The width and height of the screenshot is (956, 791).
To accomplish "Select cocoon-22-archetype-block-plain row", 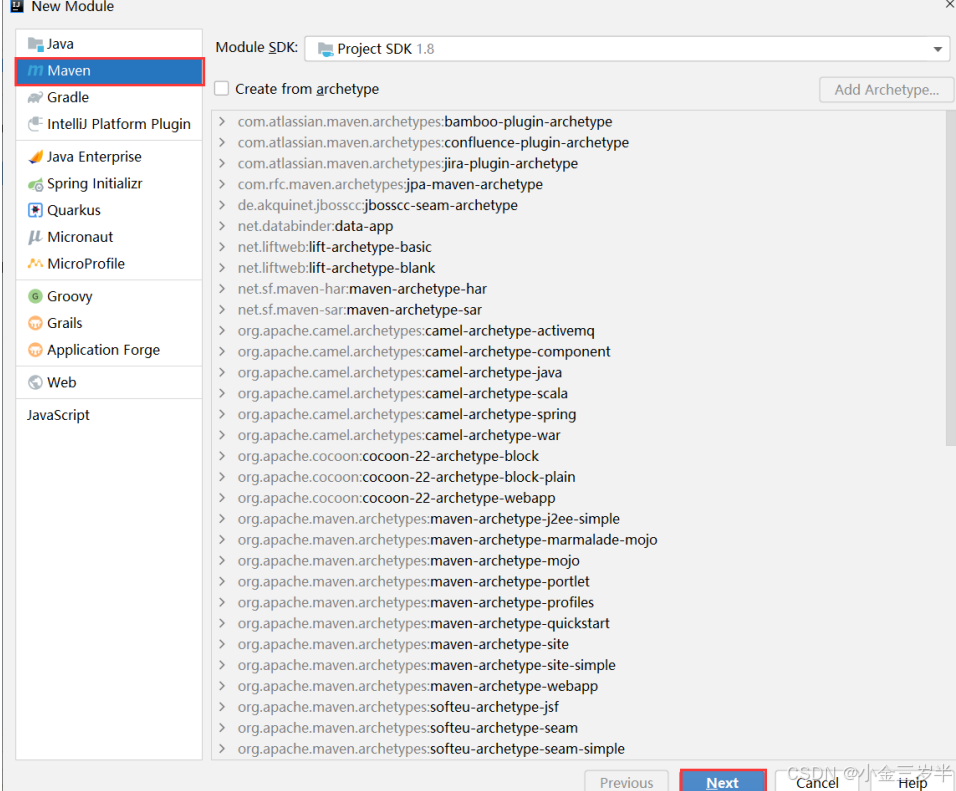I will coord(579,477).
